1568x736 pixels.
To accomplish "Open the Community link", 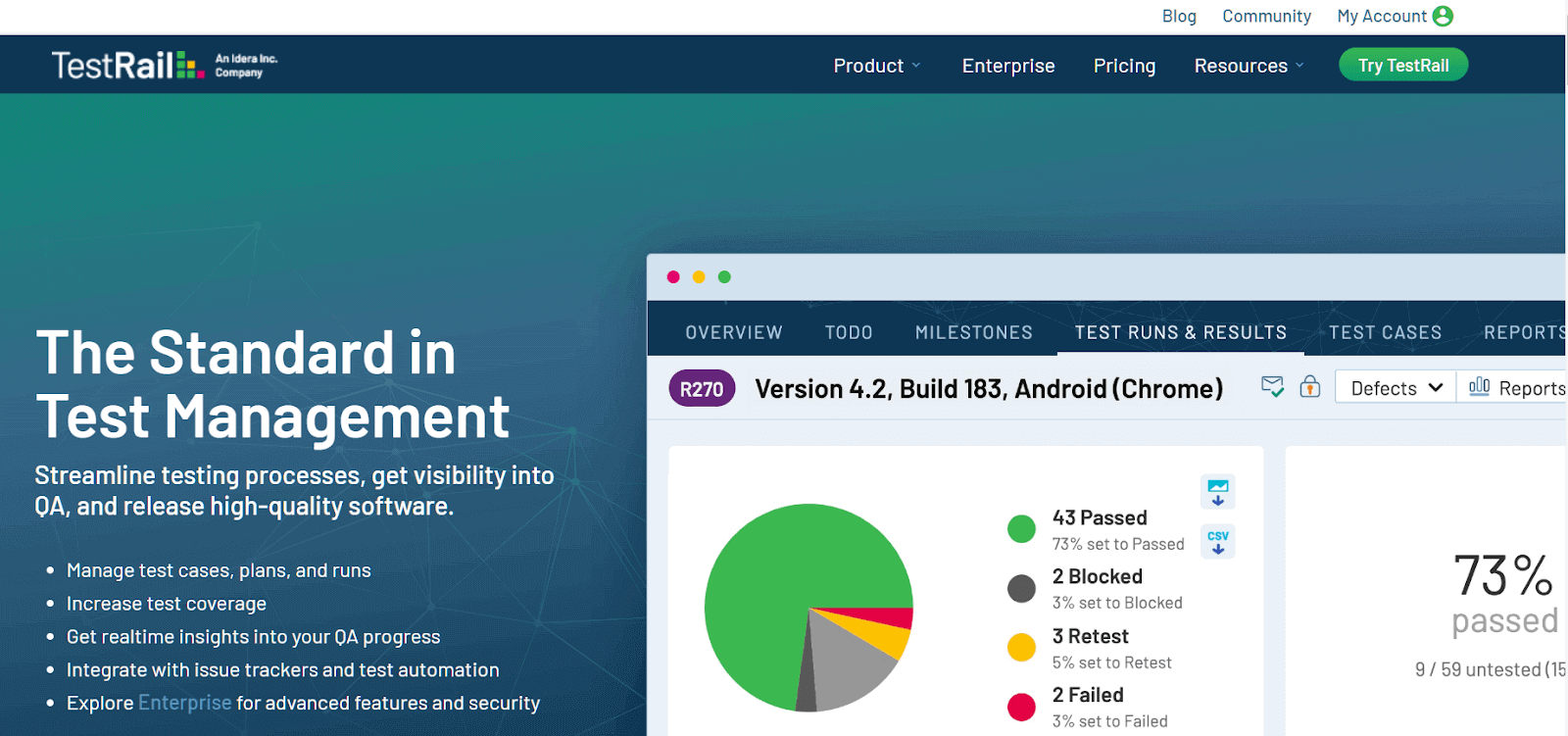I will tap(1266, 16).
